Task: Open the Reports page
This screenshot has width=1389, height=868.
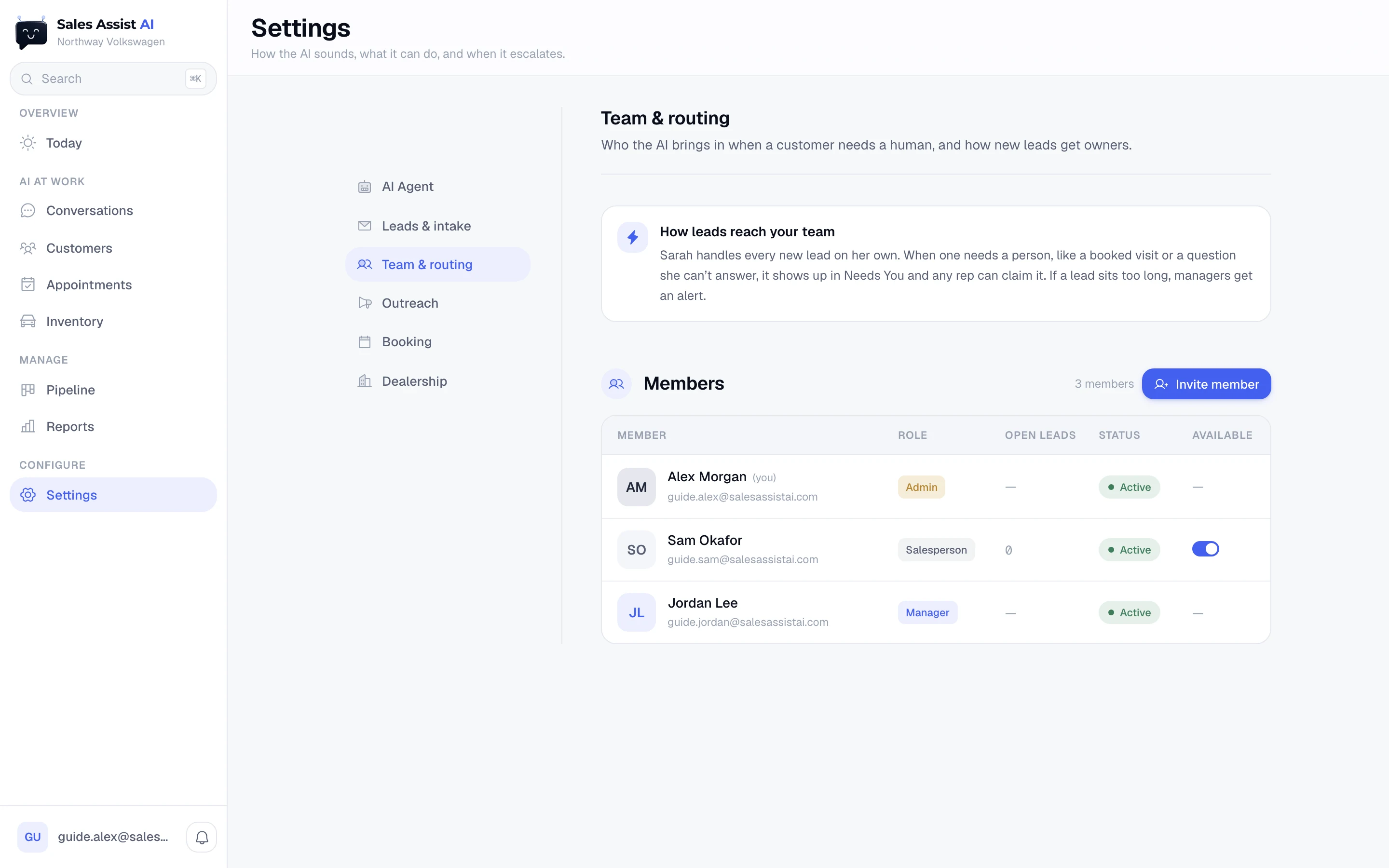Action: [113, 427]
